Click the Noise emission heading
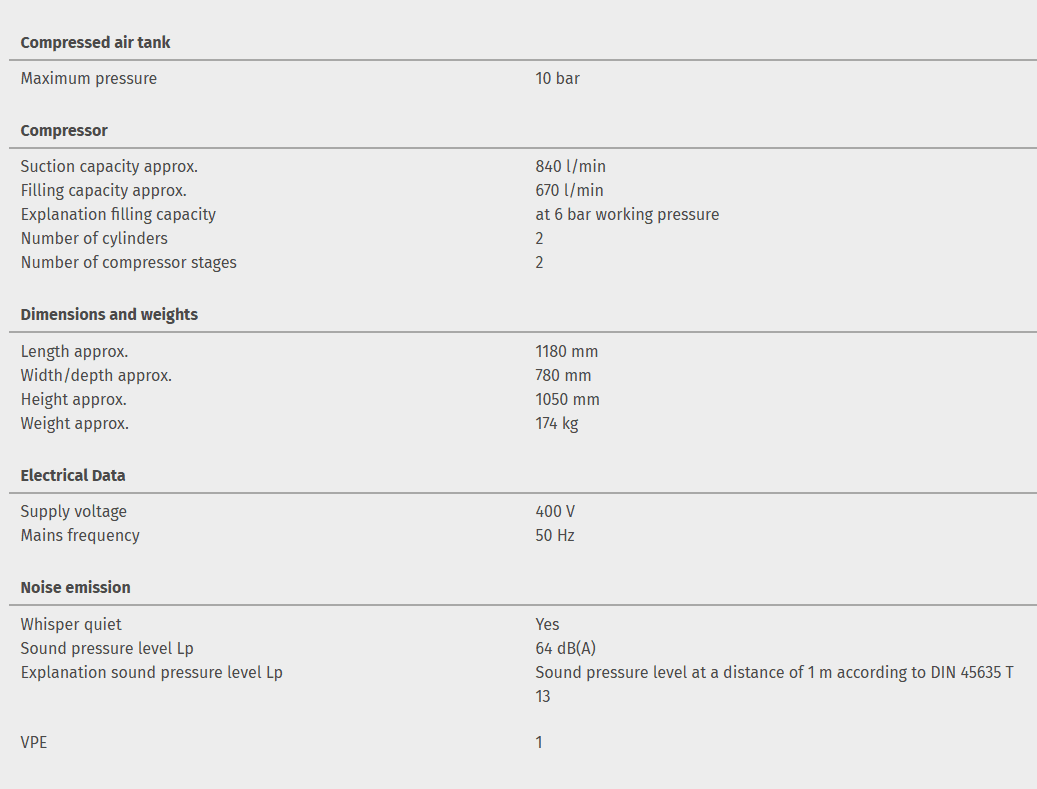This screenshot has height=789, width=1037. (x=75, y=587)
